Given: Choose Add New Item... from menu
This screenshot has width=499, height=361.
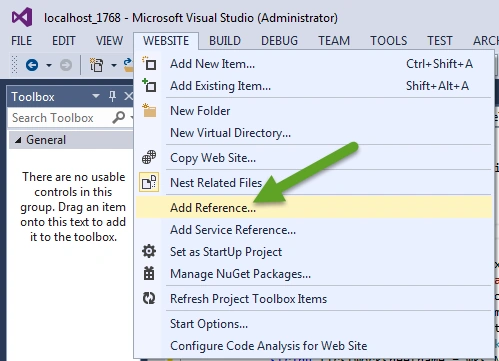Looking at the screenshot, I should coord(314,64).
